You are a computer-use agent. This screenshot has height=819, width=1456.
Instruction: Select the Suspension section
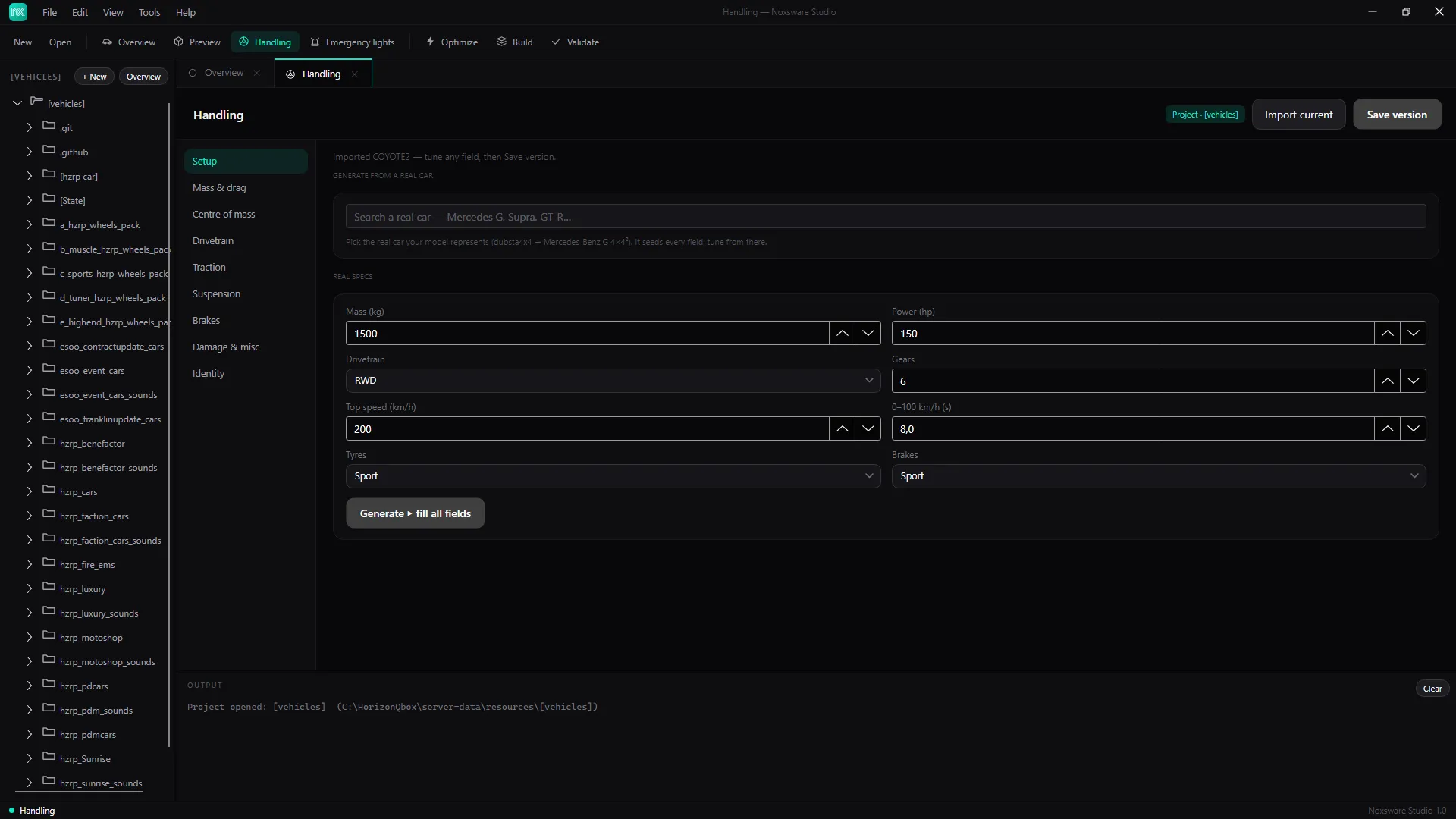pos(246,294)
